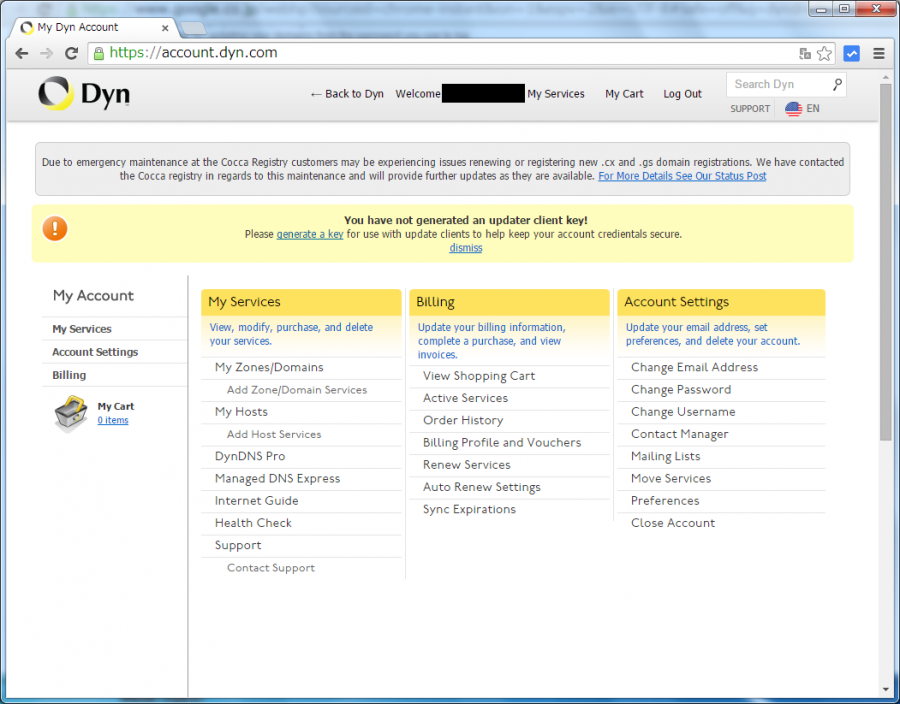Image resolution: width=900 pixels, height=704 pixels.
Task: Open Billing Profile and Vouchers
Action: [502, 443]
